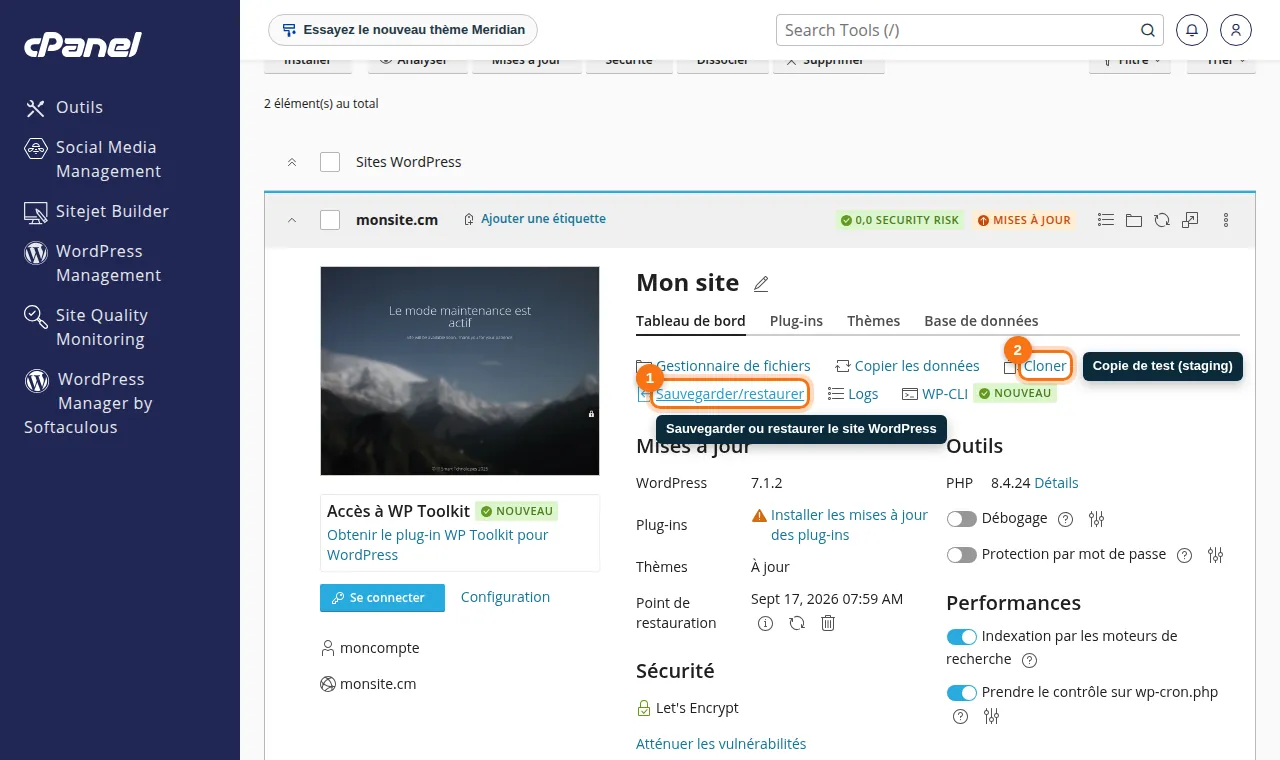This screenshot has width=1280, height=760.
Task: Select the Tableau de bord tab
Action: [691, 321]
